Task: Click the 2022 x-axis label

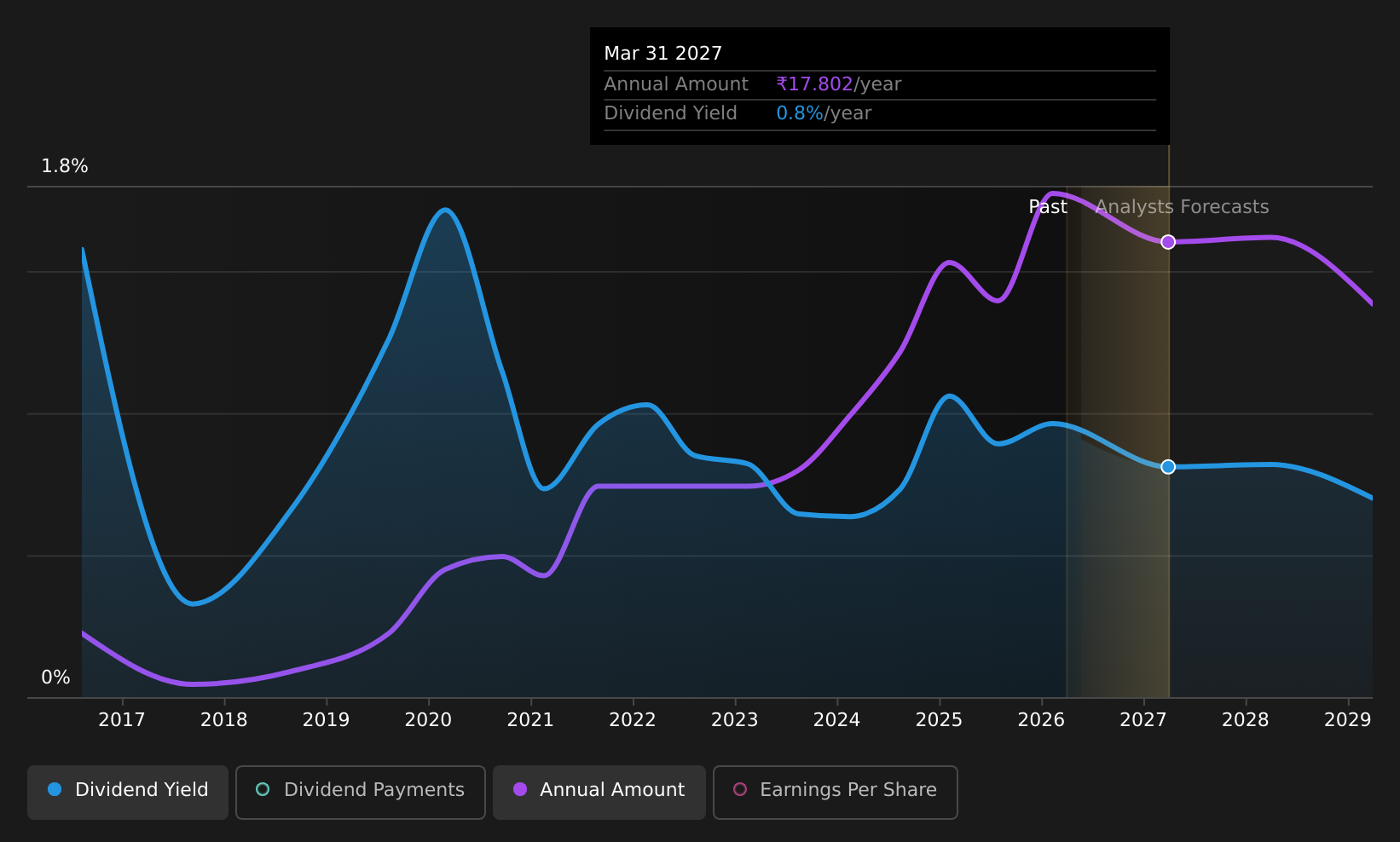Action: coord(633,720)
